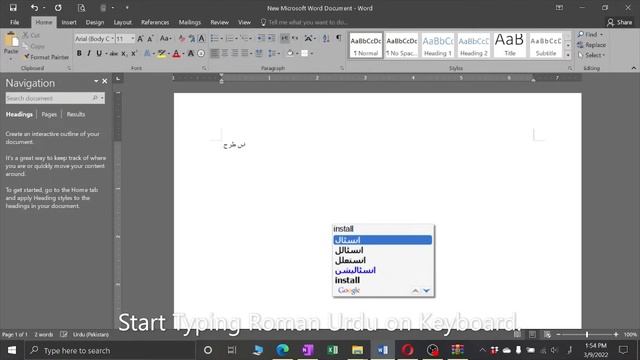Image resolution: width=640 pixels, height=360 pixels.
Task: Toggle underline formatting
Action: tap(99, 53)
